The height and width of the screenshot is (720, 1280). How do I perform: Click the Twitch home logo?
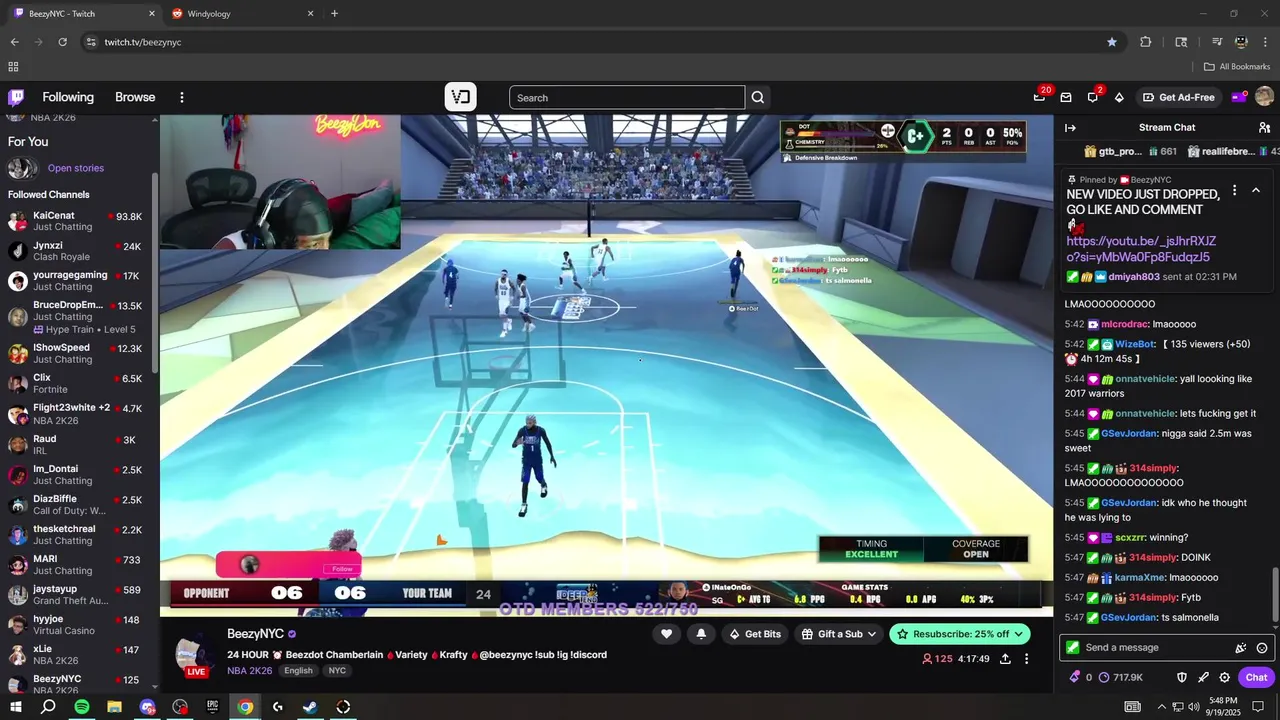tap(16, 97)
